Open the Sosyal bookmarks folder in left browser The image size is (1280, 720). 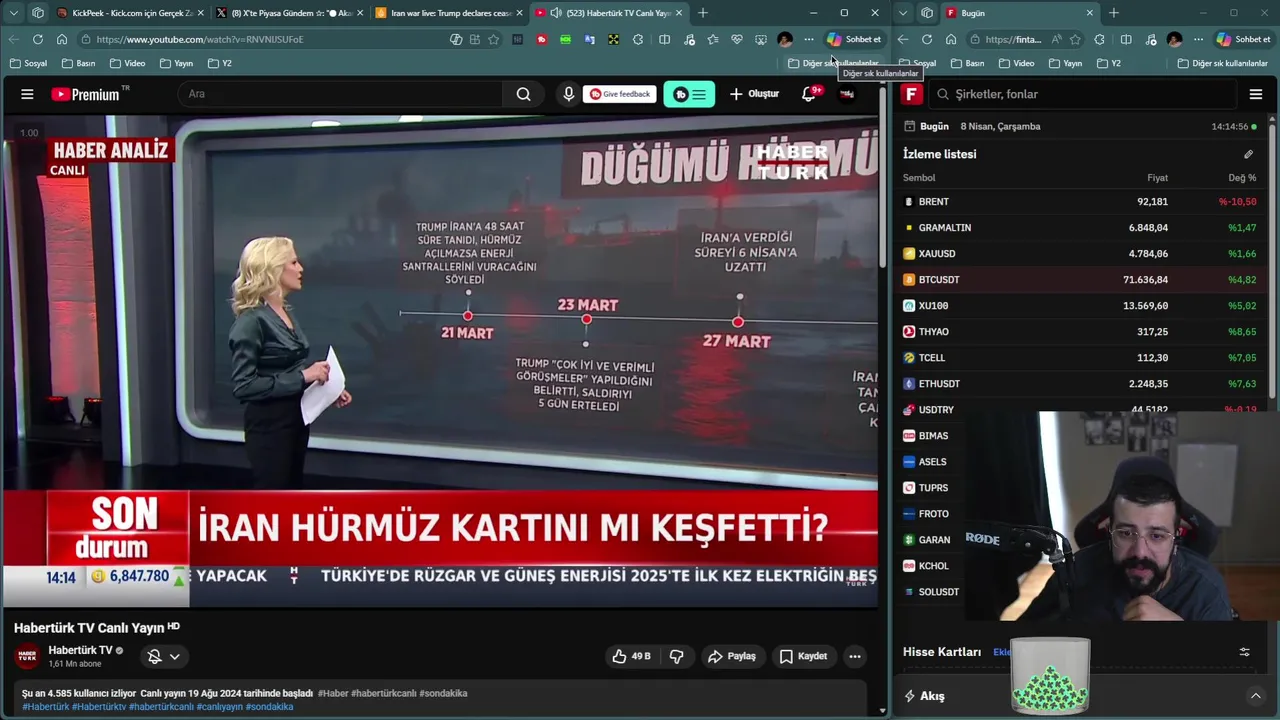28,63
